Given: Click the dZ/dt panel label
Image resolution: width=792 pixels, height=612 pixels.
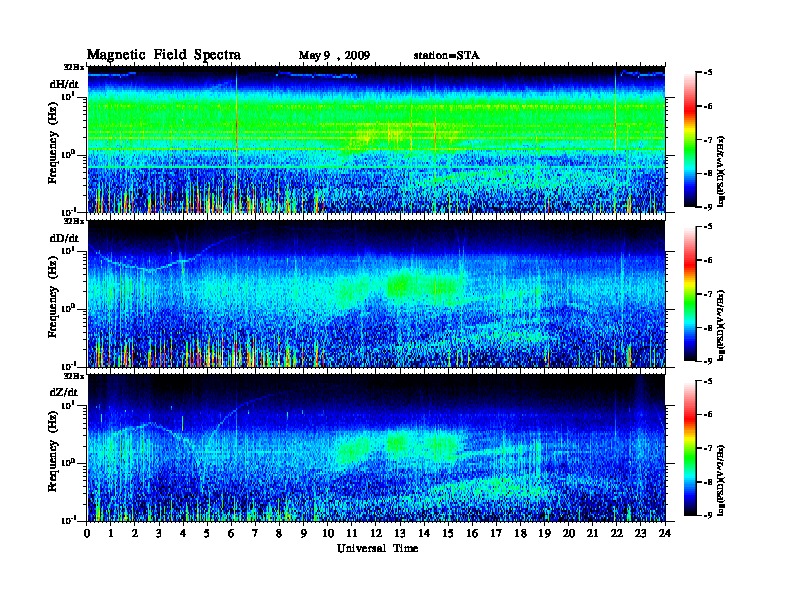Looking at the screenshot, I should [x=64, y=392].
